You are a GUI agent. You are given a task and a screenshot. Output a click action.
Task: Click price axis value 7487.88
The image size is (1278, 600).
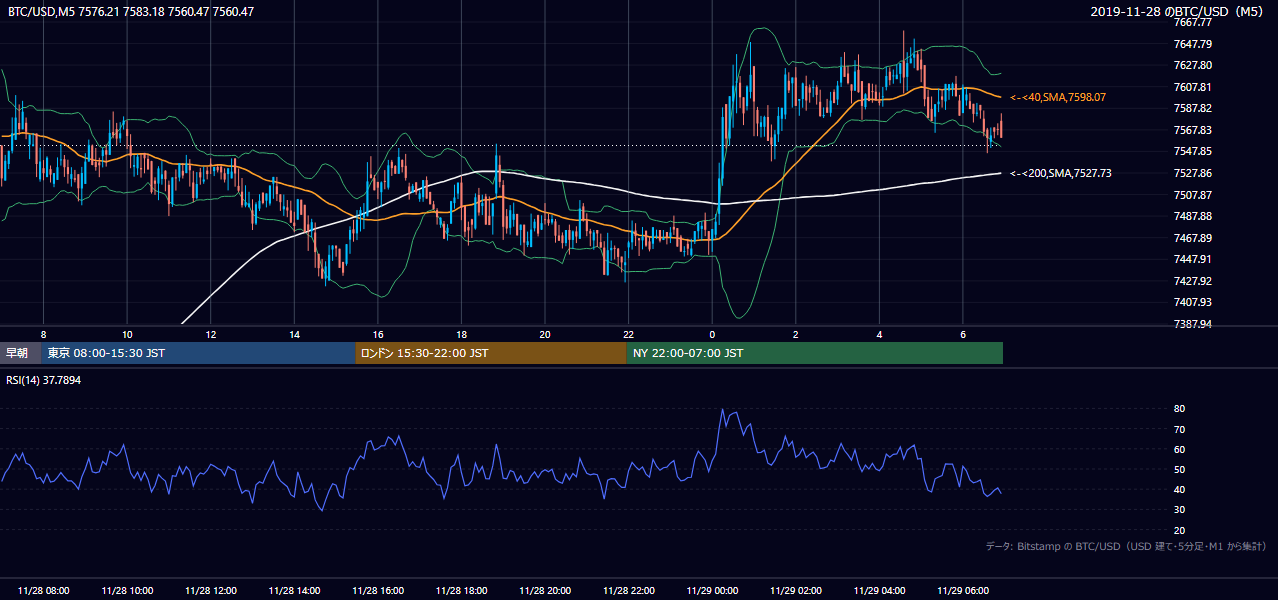pos(1193,216)
